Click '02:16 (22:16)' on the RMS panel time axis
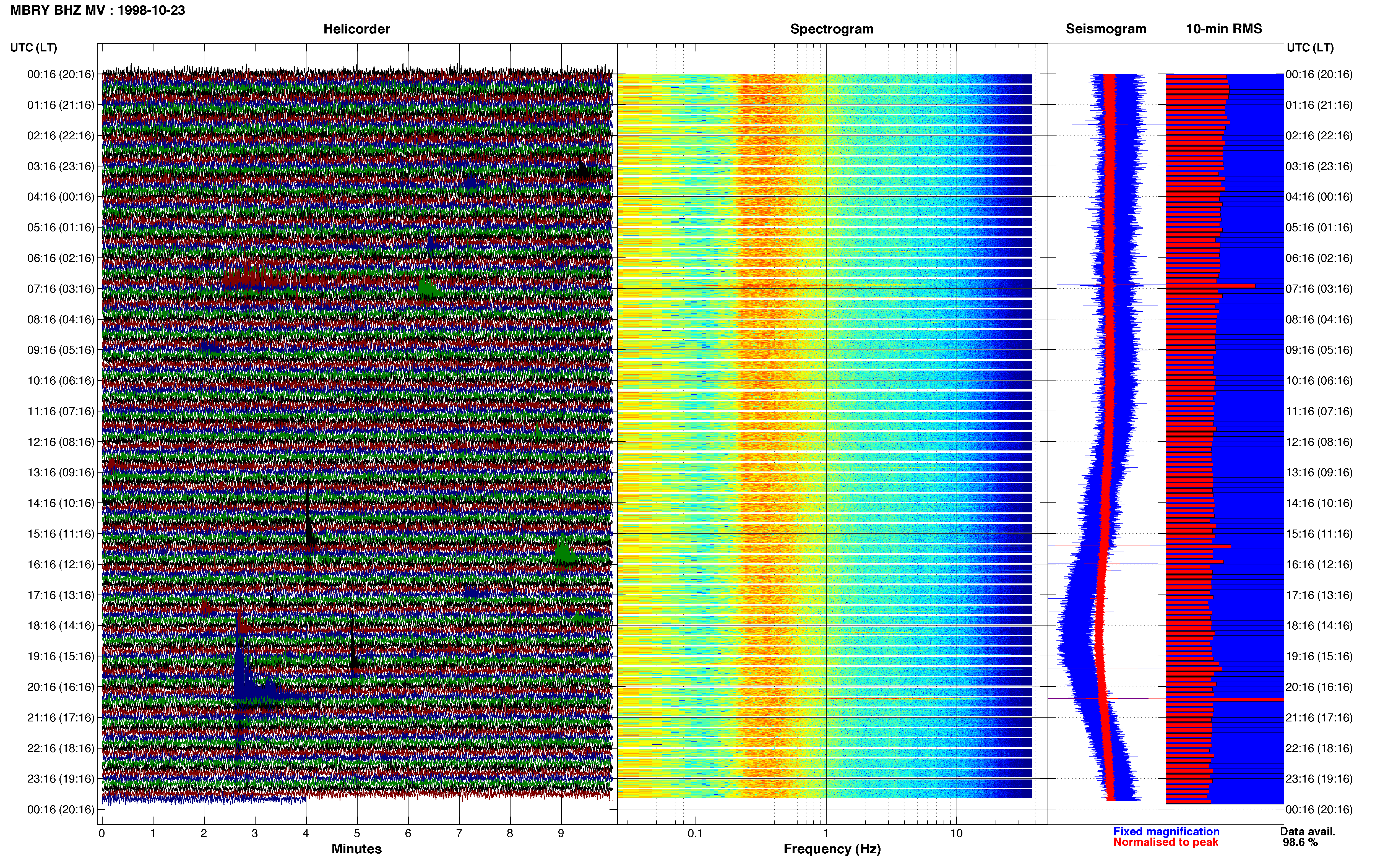 (x=1319, y=136)
